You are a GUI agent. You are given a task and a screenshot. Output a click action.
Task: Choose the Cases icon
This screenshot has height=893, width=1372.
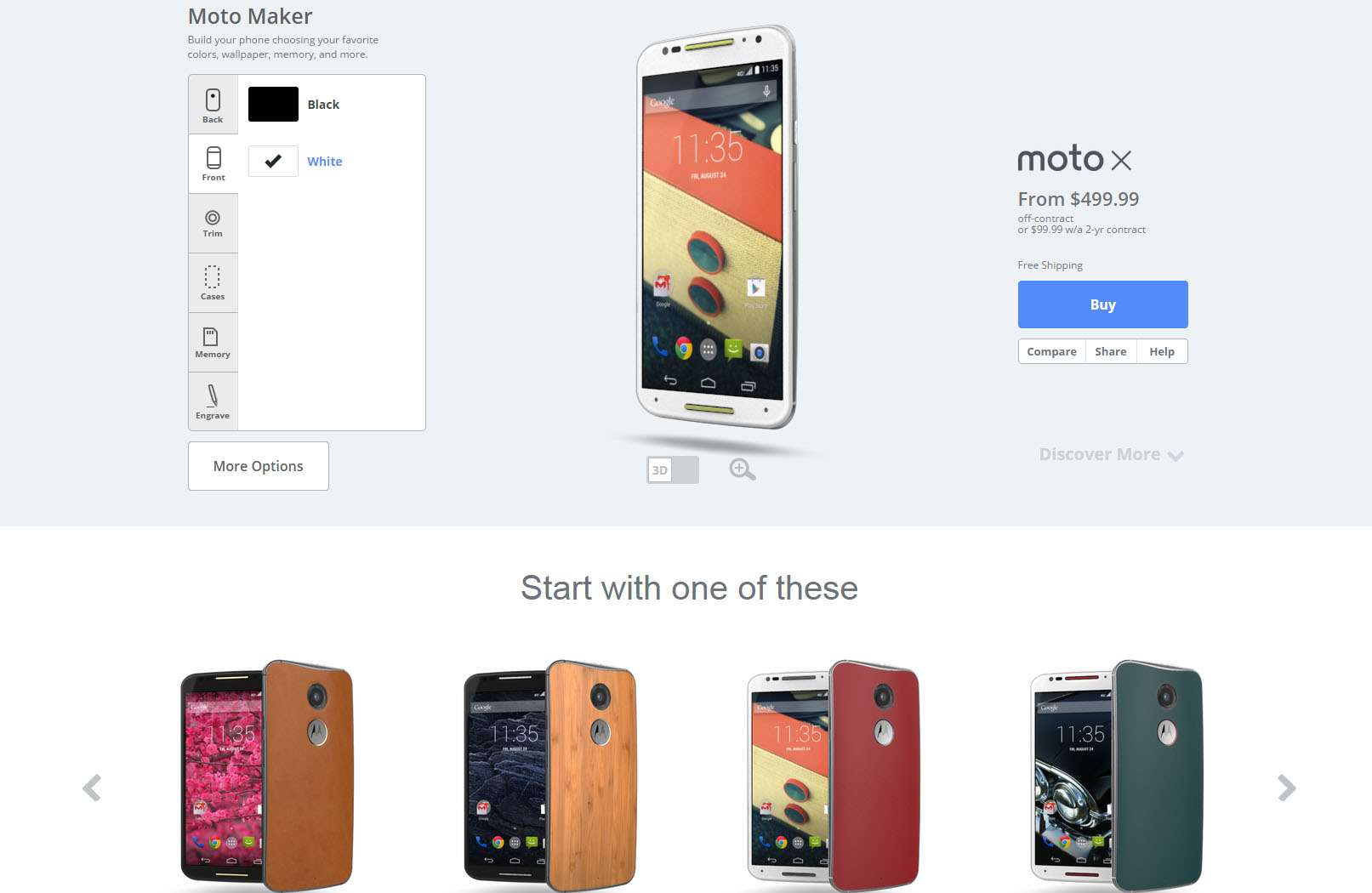(x=213, y=277)
